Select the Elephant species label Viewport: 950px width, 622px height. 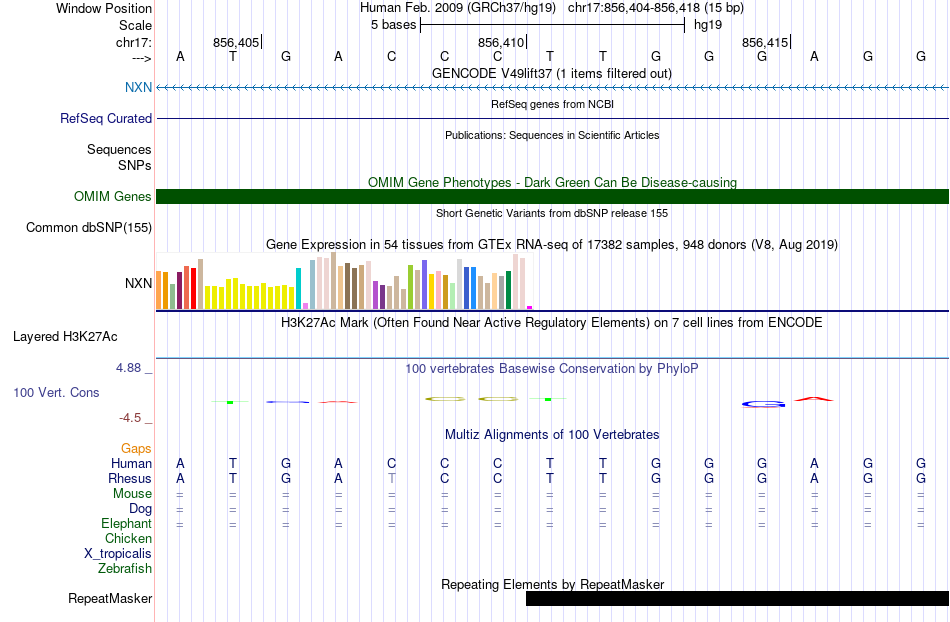(x=126, y=523)
